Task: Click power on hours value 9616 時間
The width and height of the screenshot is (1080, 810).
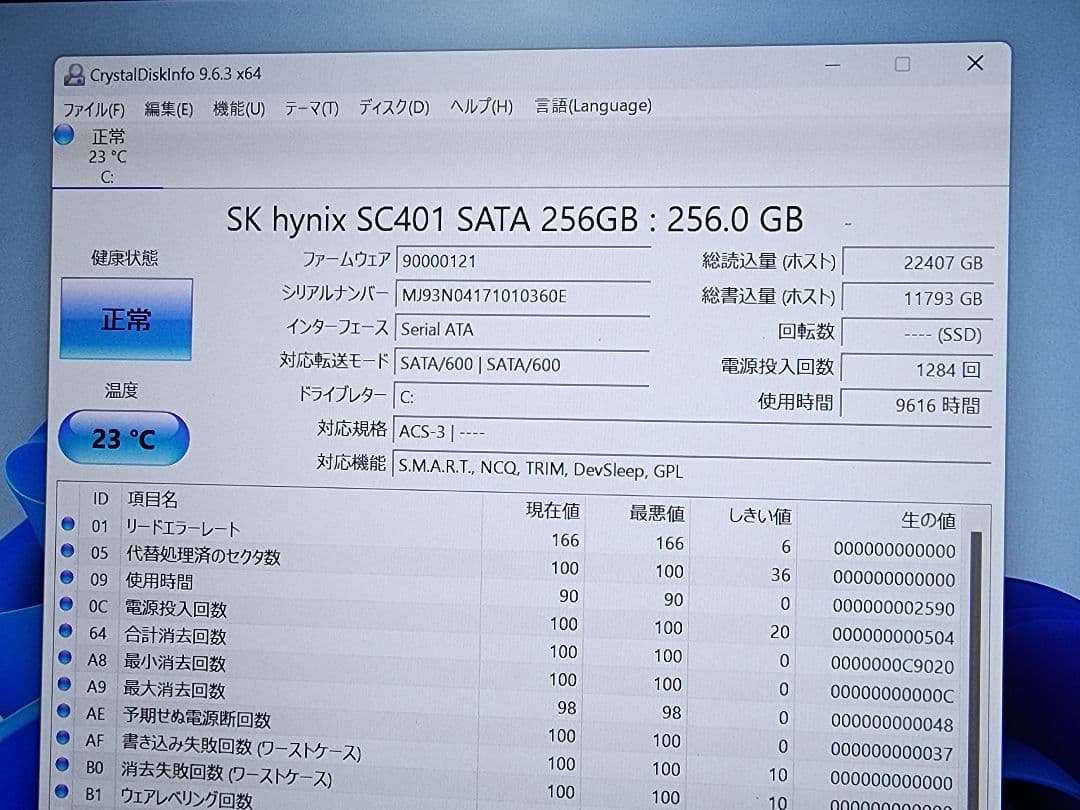Action: tap(916, 405)
